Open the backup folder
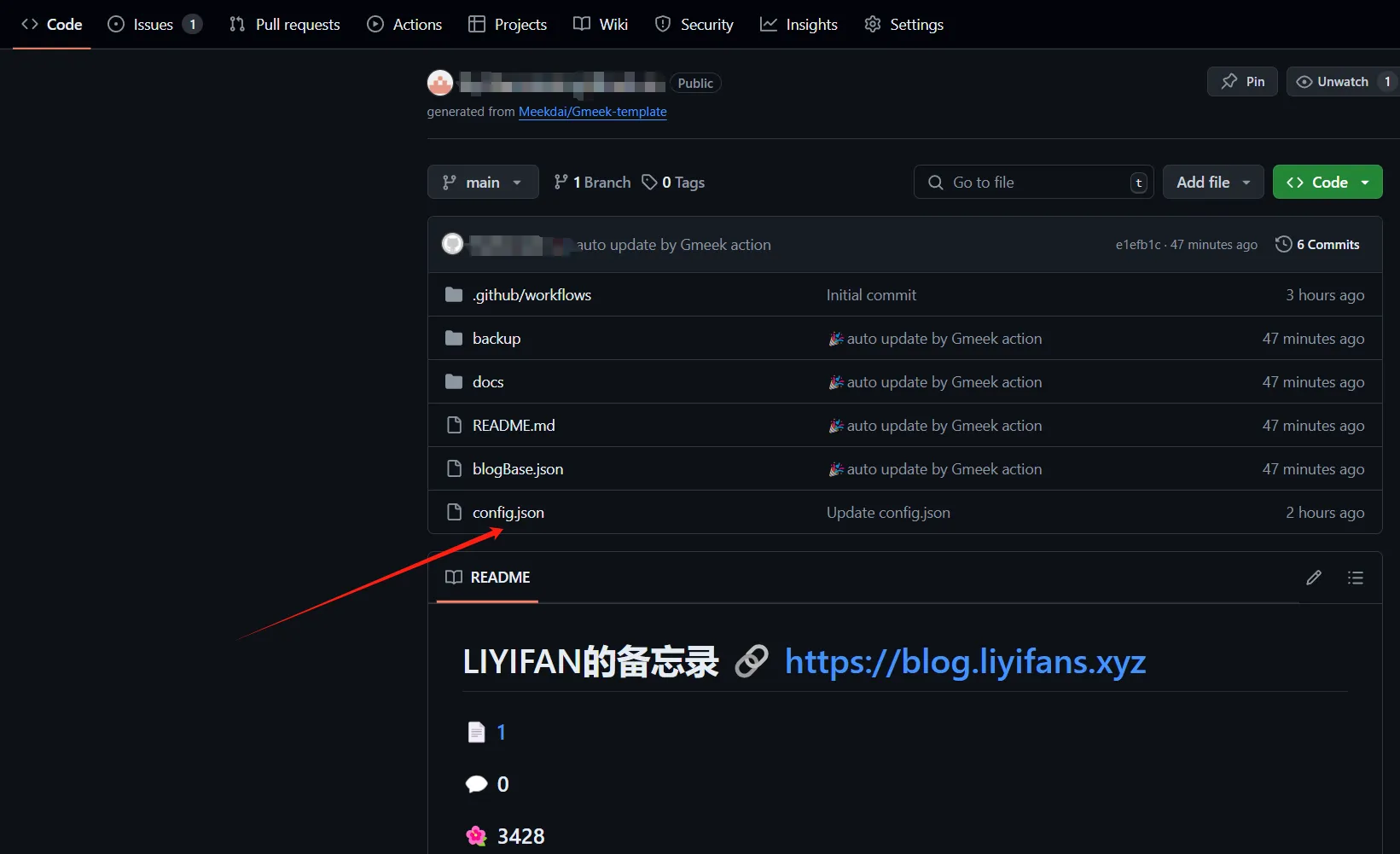This screenshot has height=854, width=1400. (x=496, y=339)
